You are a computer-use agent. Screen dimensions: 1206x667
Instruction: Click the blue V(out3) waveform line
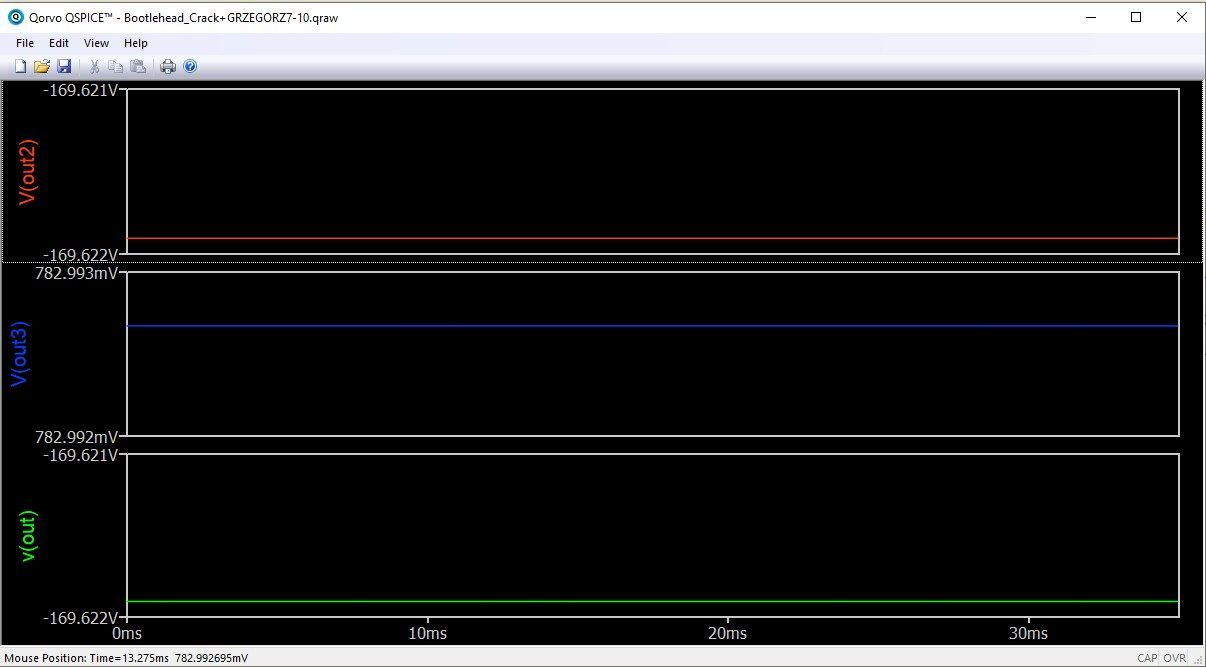tap(652, 326)
